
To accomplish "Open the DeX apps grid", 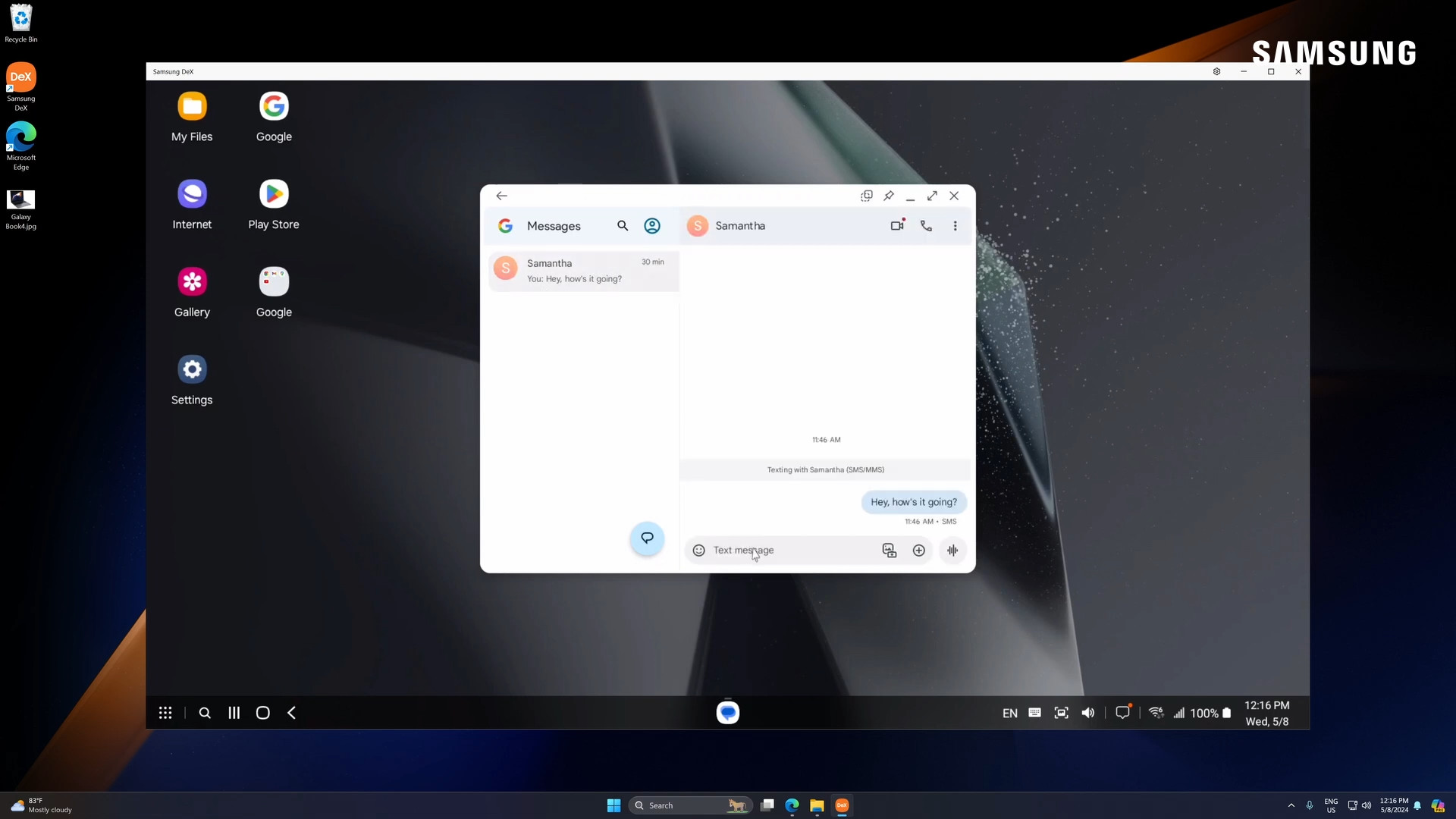I will coord(165,713).
